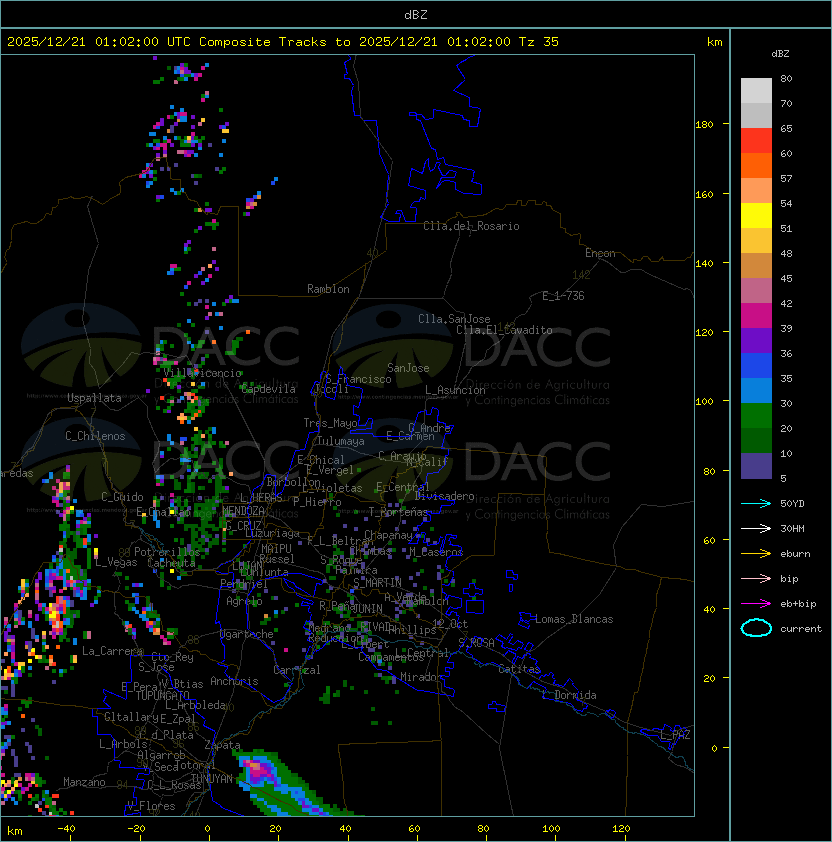Click the Villavicencio location label
The width and height of the screenshot is (832, 842).
point(202,373)
